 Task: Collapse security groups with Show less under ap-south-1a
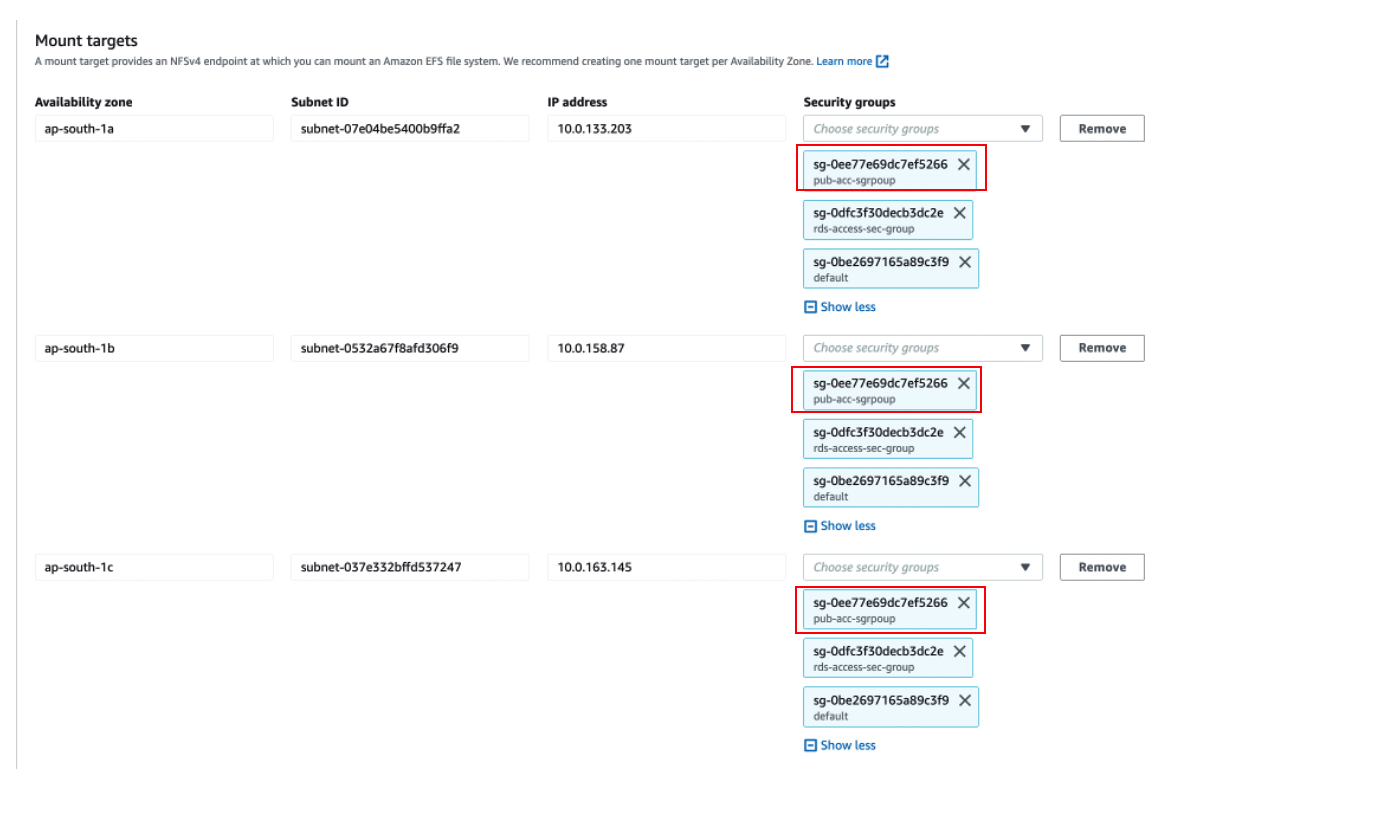(x=840, y=307)
